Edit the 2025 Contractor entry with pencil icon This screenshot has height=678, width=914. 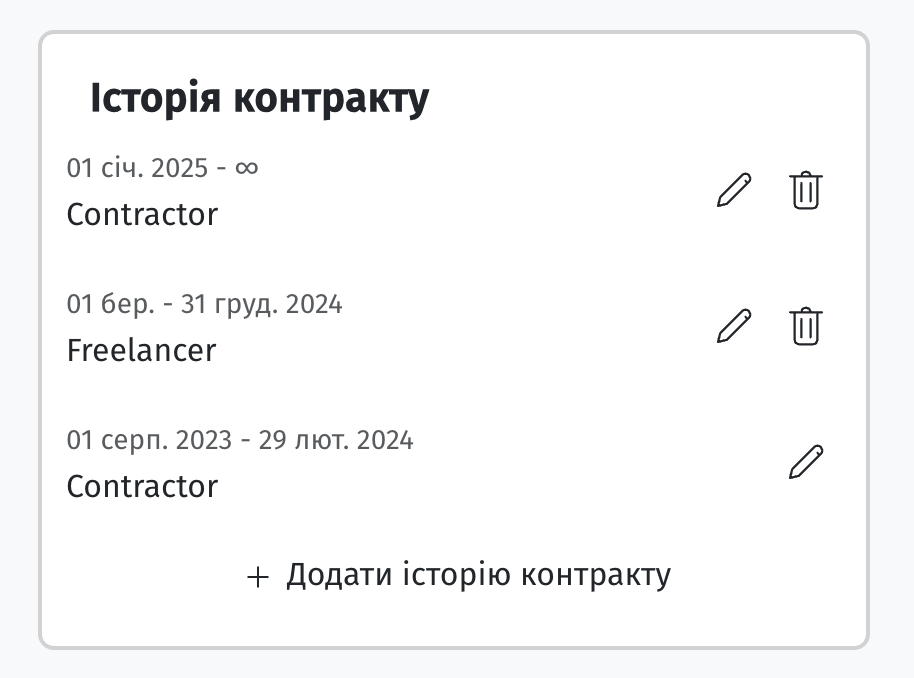pyautogui.click(x=734, y=190)
